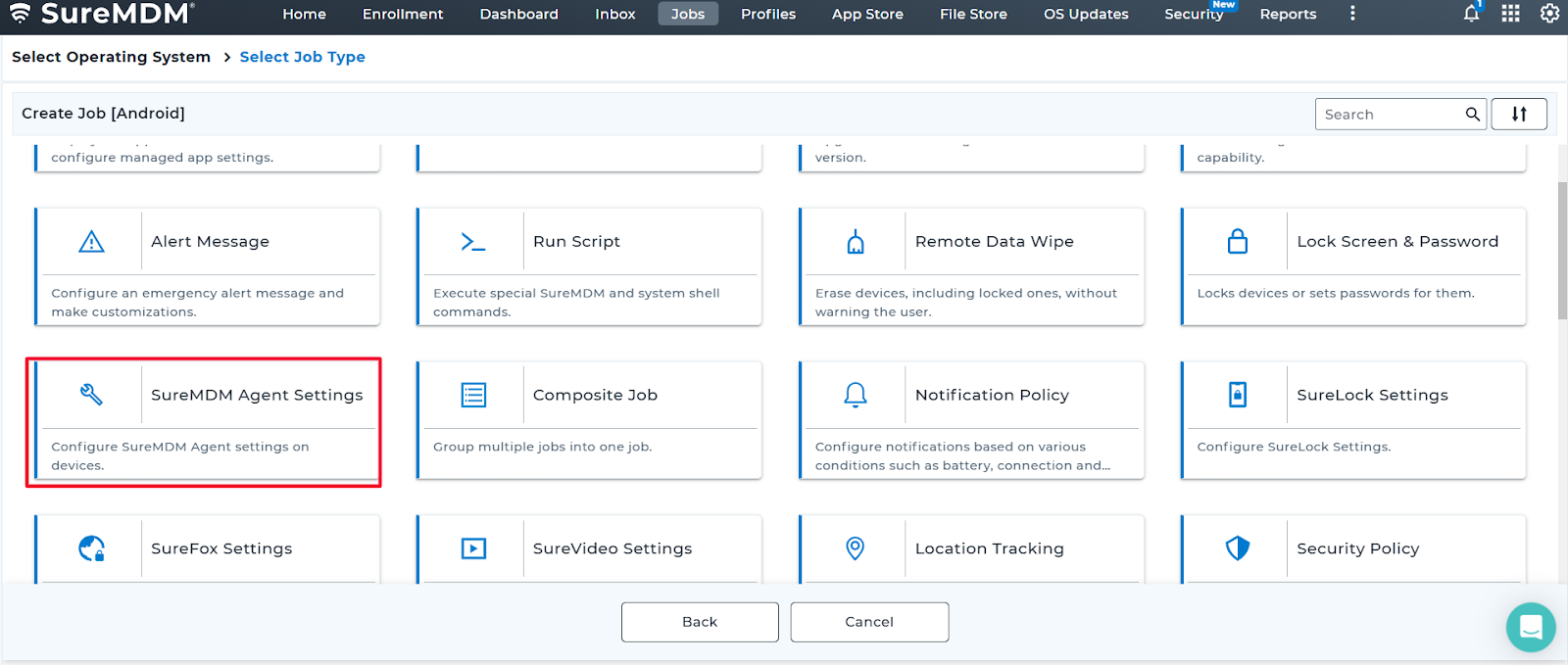Click the Composite Job list icon
This screenshot has width=1568, height=665.
click(x=473, y=395)
